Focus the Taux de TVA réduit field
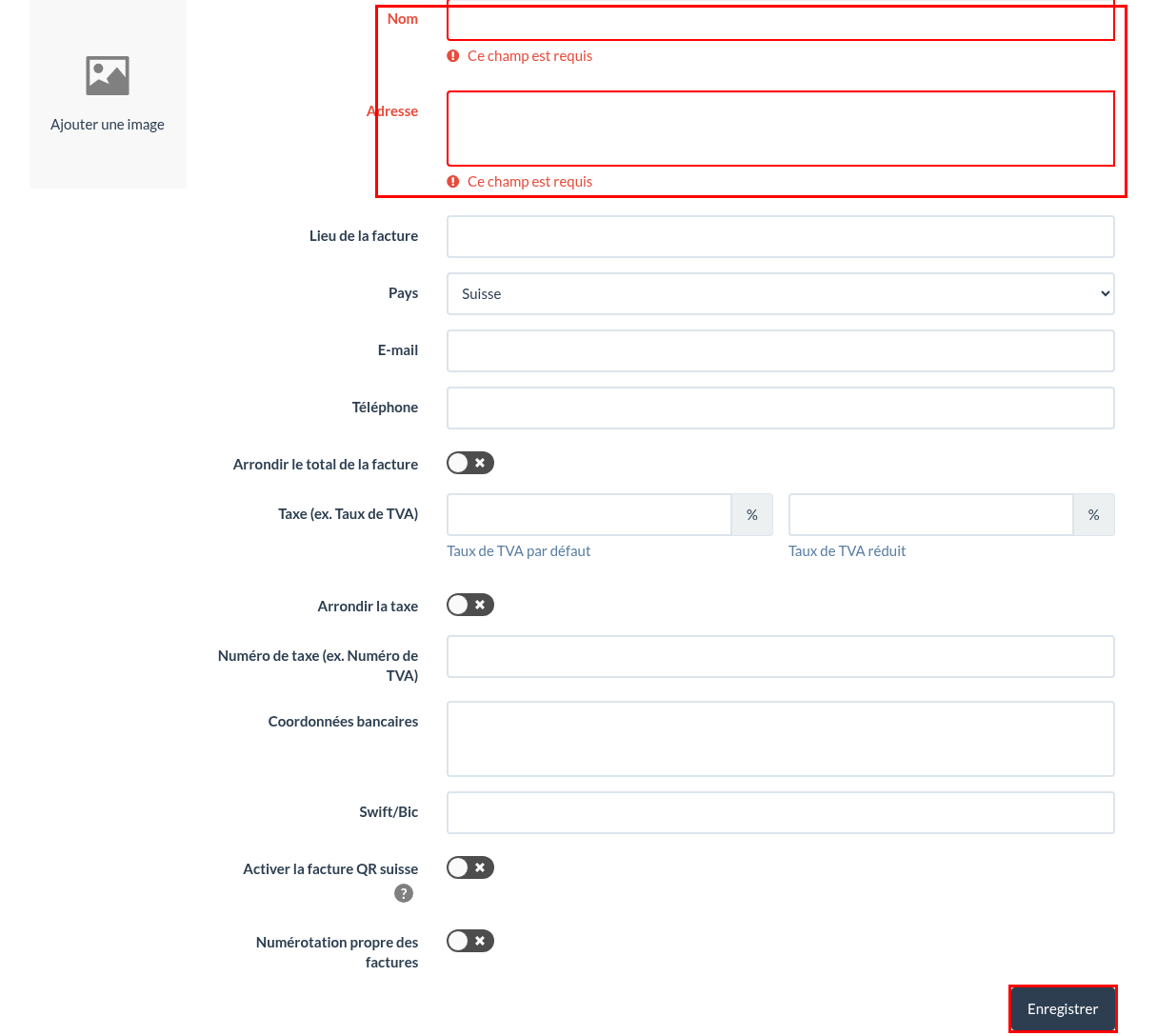Image resolution: width=1157 pixels, height=1036 pixels. [x=931, y=514]
